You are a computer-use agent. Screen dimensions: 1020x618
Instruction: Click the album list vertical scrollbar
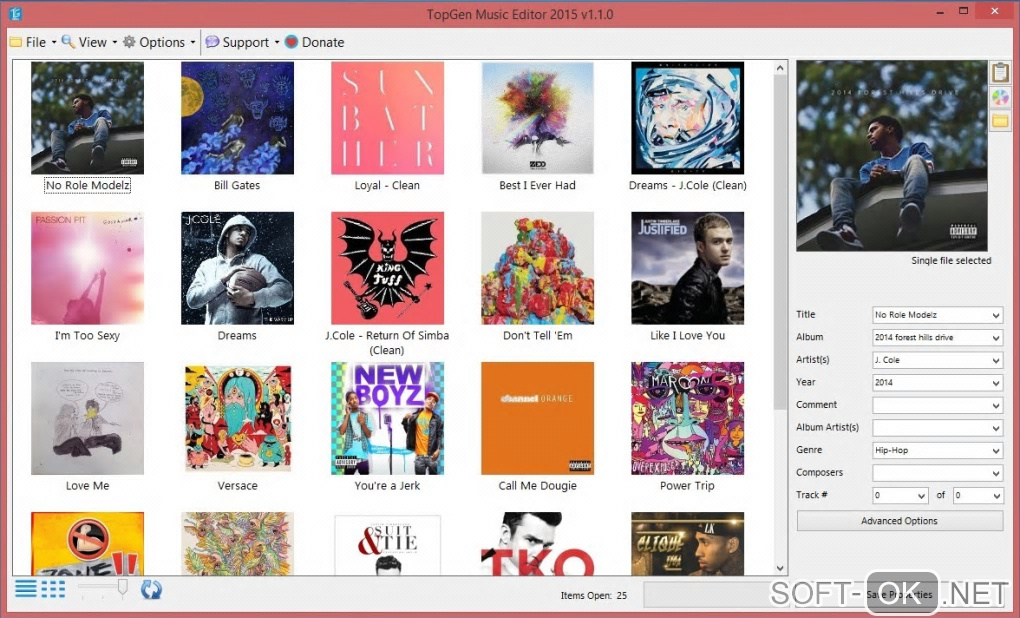click(x=780, y=241)
